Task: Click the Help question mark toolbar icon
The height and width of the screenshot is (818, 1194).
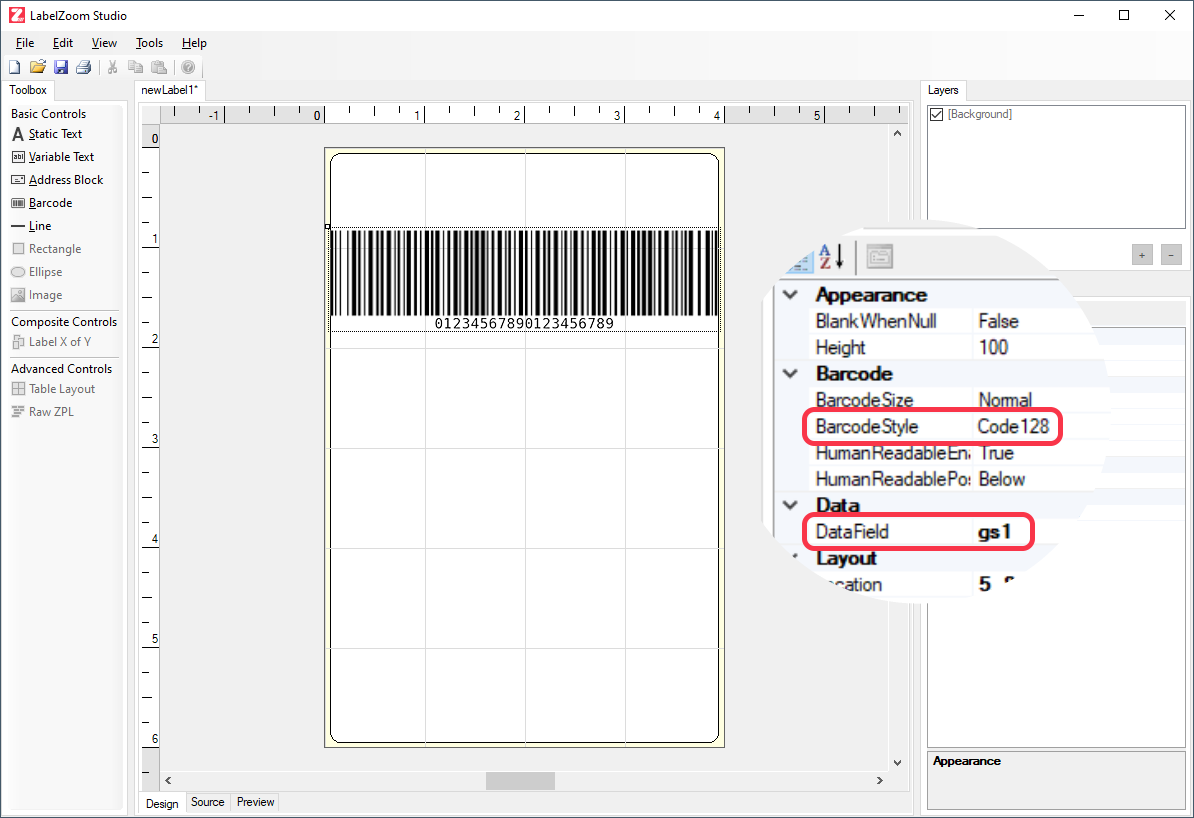Action: tap(188, 67)
